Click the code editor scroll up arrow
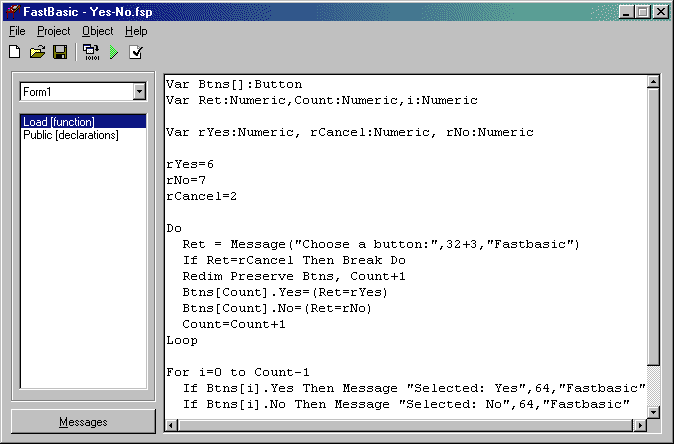The height and width of the screenshot is (444, 674). pos(653,83)
